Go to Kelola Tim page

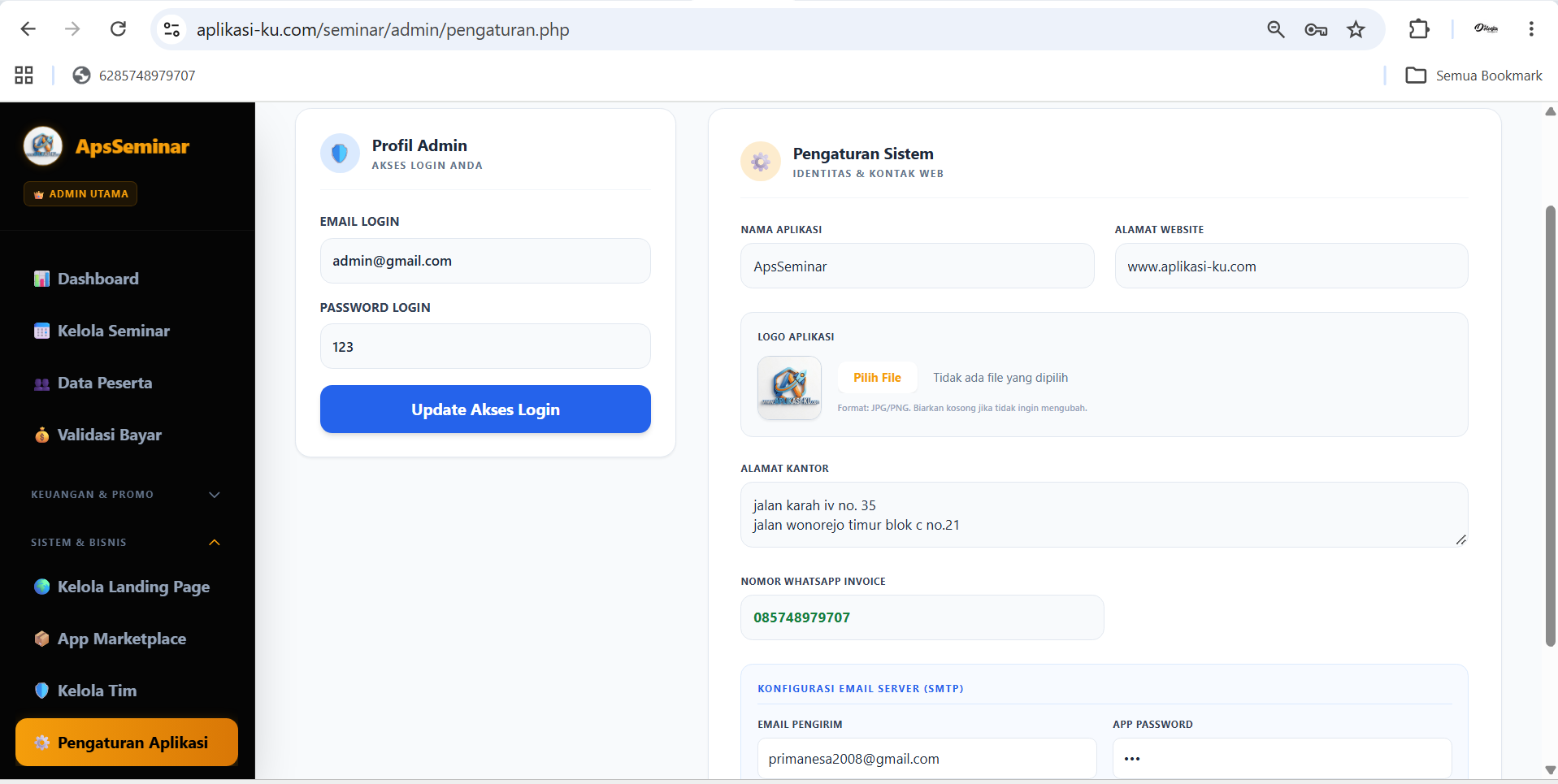coord(85,691)
